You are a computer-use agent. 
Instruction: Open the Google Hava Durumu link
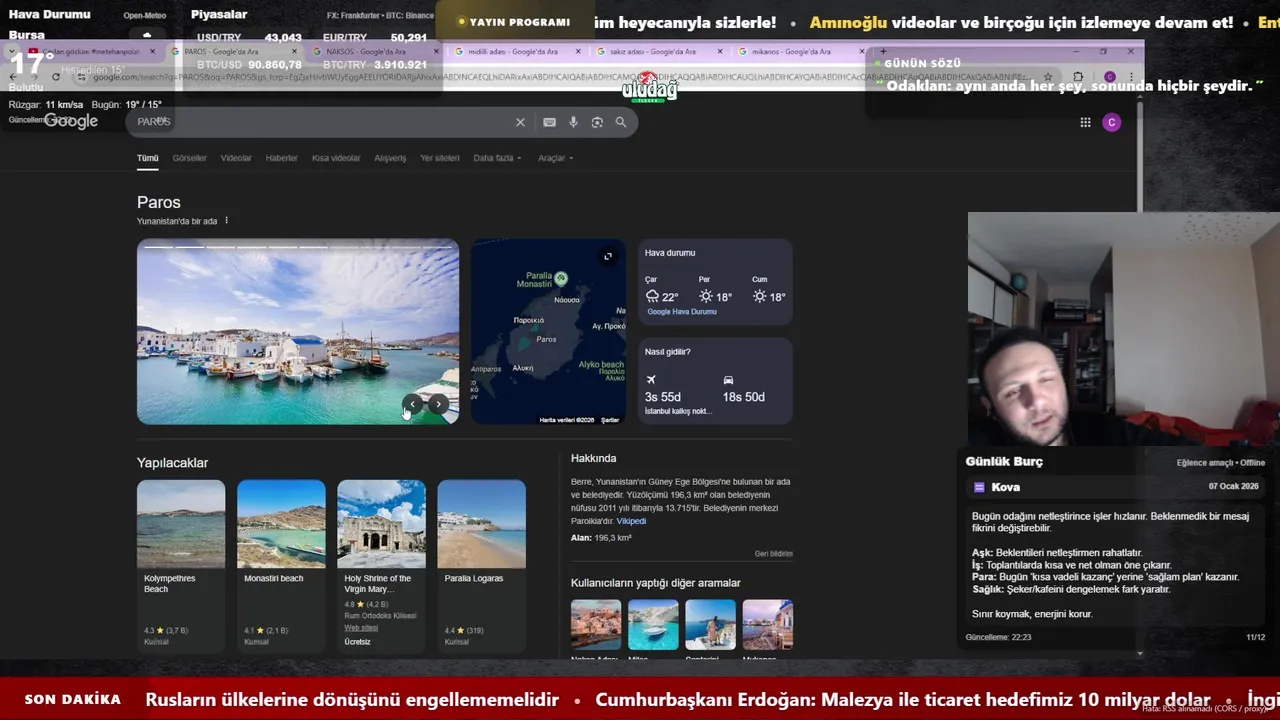click(682, 312)
